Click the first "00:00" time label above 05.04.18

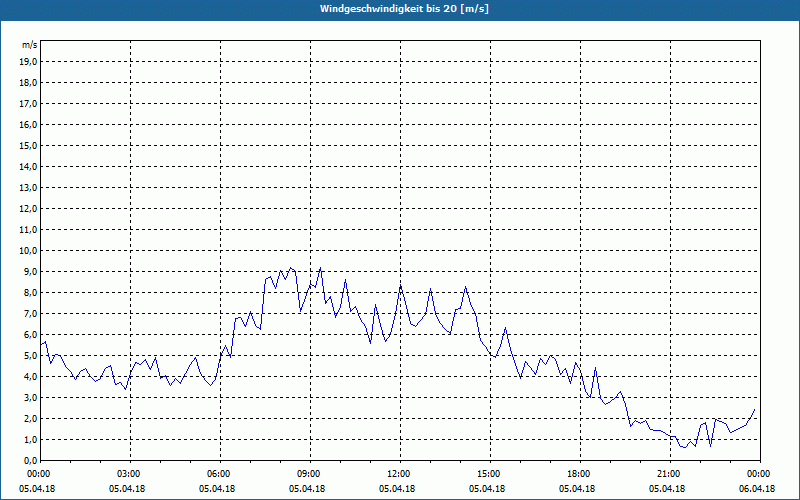pos(37,474)
